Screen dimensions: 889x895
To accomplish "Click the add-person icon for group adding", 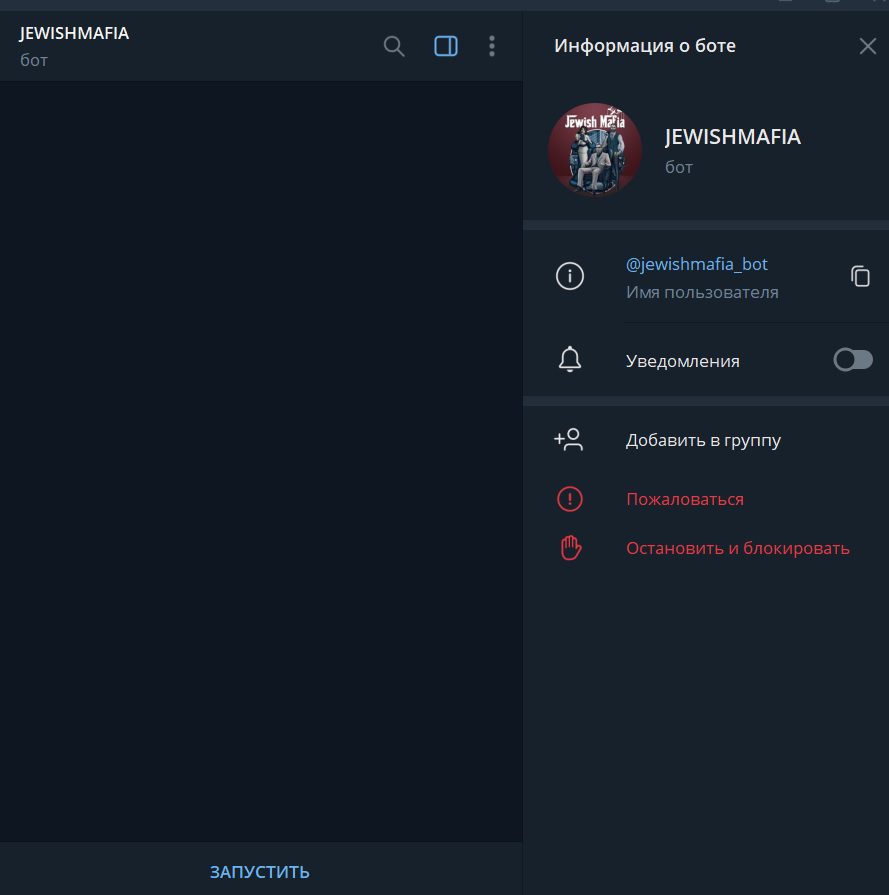I will (569, 440).
